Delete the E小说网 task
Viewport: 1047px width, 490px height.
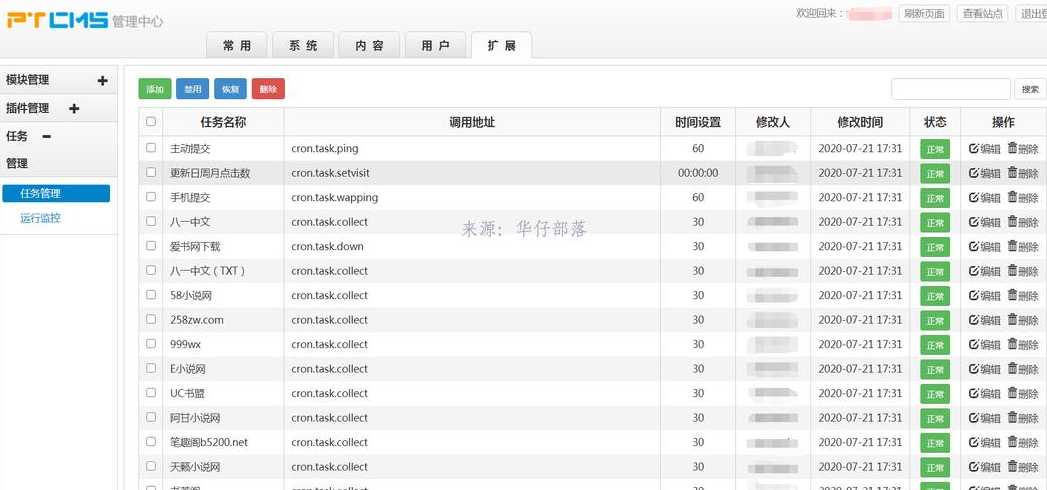pos(1023,369)
